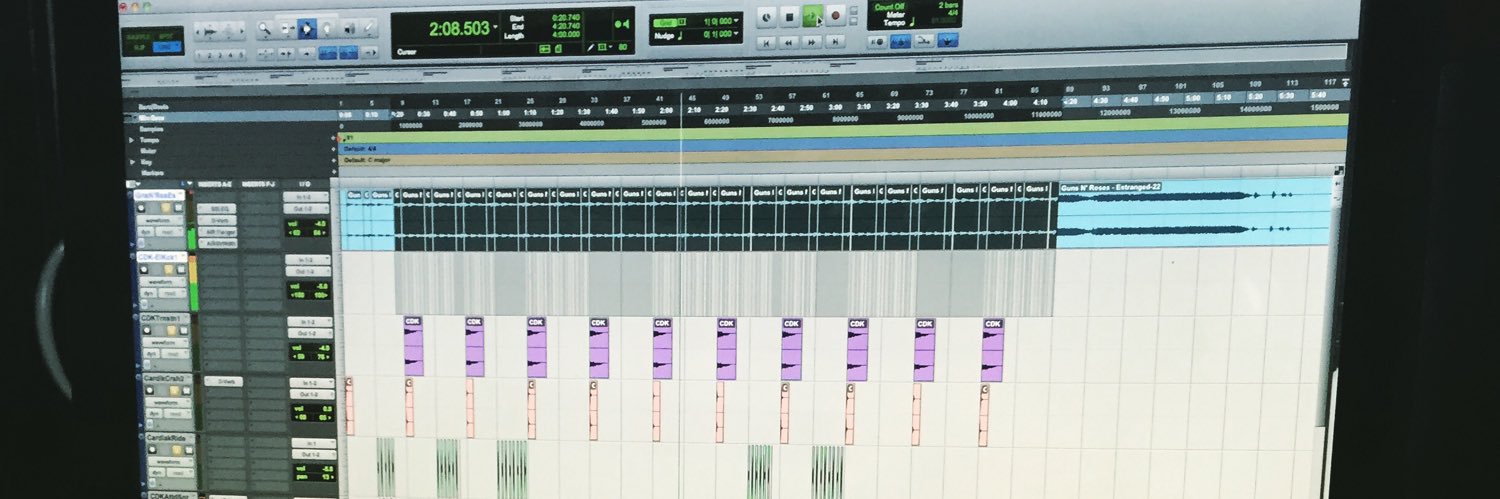Select Shuffle edit mode

[x=139, y=37]
